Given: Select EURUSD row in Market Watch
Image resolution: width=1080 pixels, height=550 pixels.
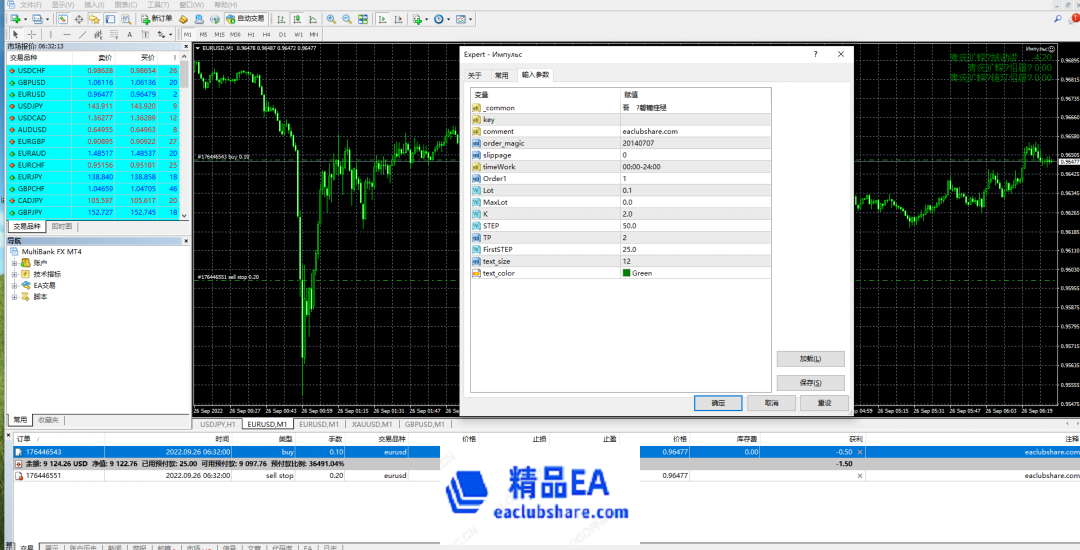Looking at the screenshot, I should coord(93,94).
